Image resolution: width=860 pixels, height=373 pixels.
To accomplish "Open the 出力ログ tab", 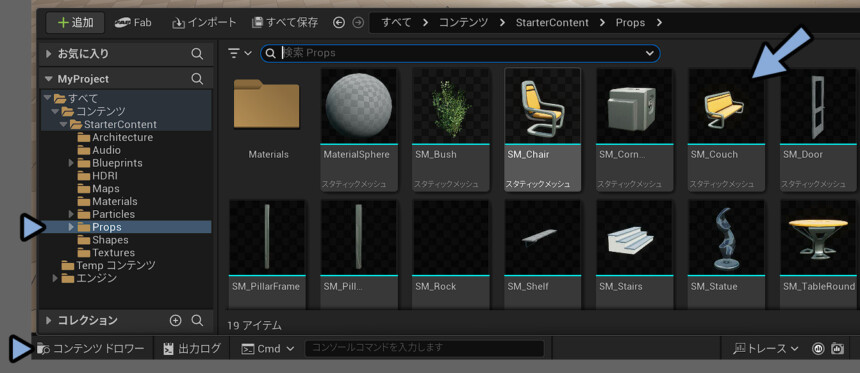I will pos(192,348).
